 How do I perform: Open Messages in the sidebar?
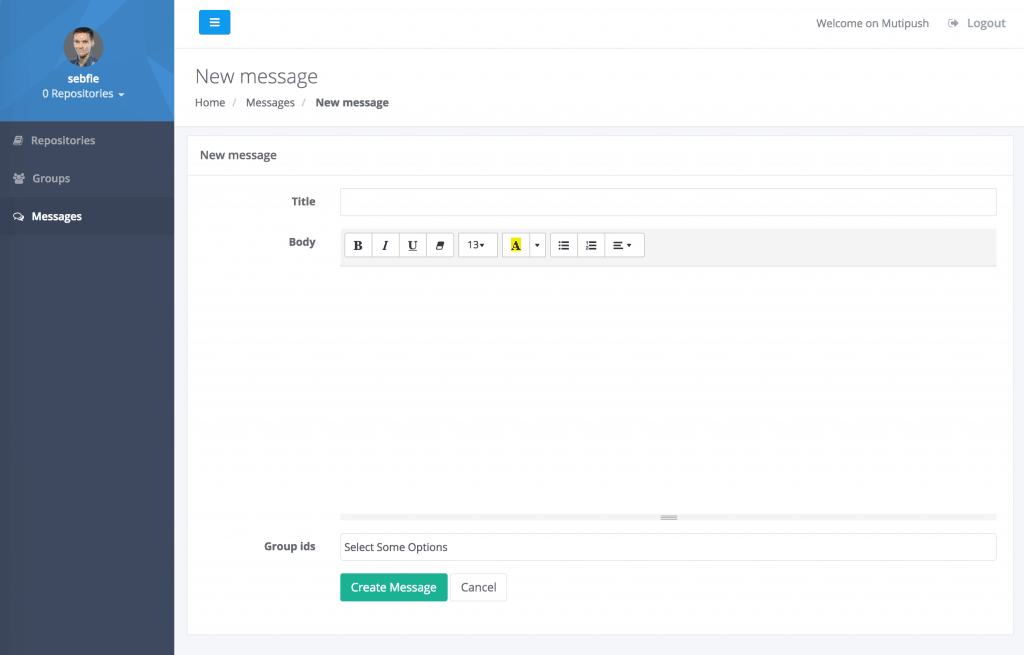tap(87, 216)
